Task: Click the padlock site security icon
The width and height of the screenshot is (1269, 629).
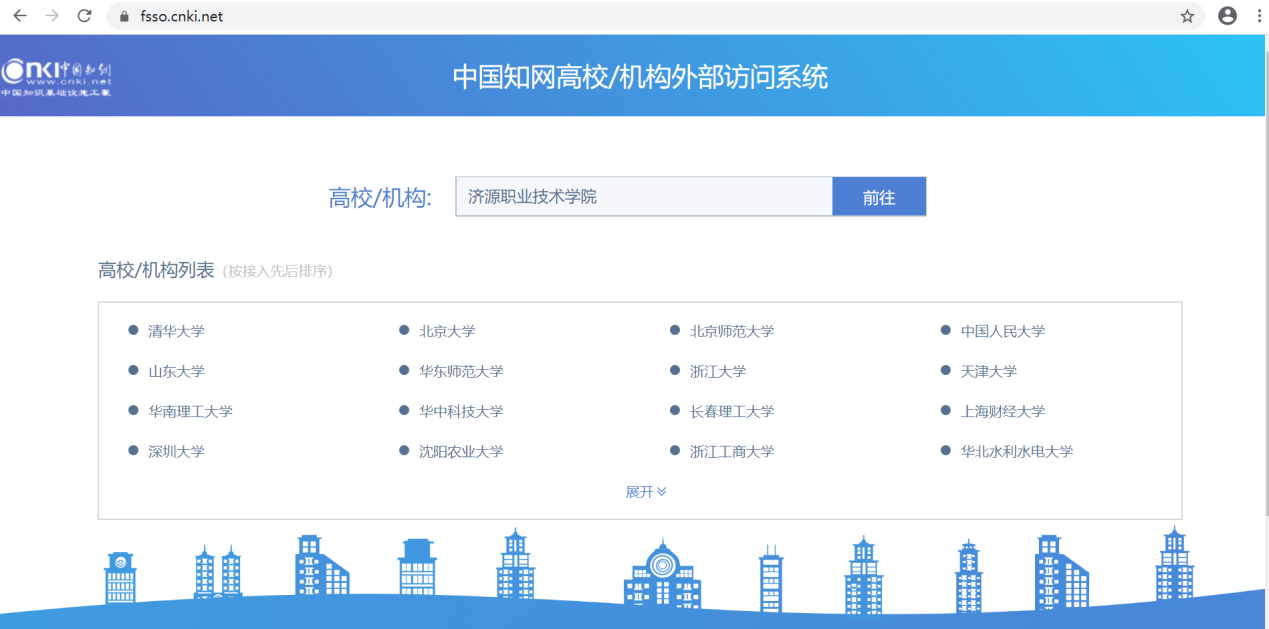Action: (x=125, y=16)
